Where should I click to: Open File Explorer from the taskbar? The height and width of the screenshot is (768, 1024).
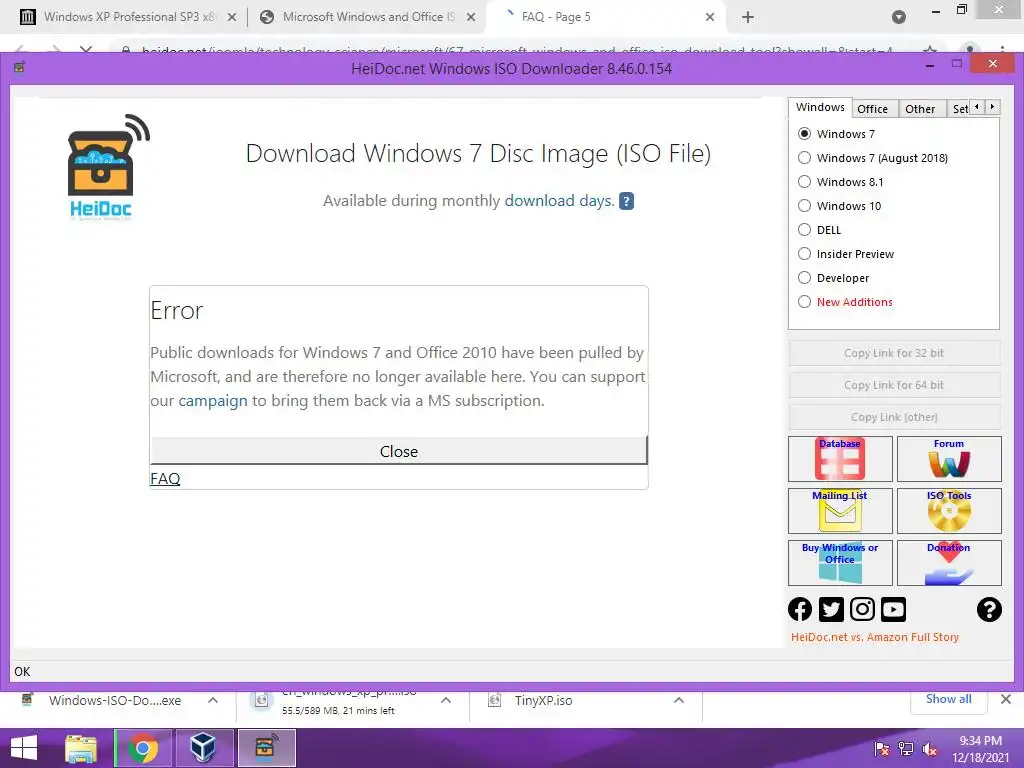81,748
